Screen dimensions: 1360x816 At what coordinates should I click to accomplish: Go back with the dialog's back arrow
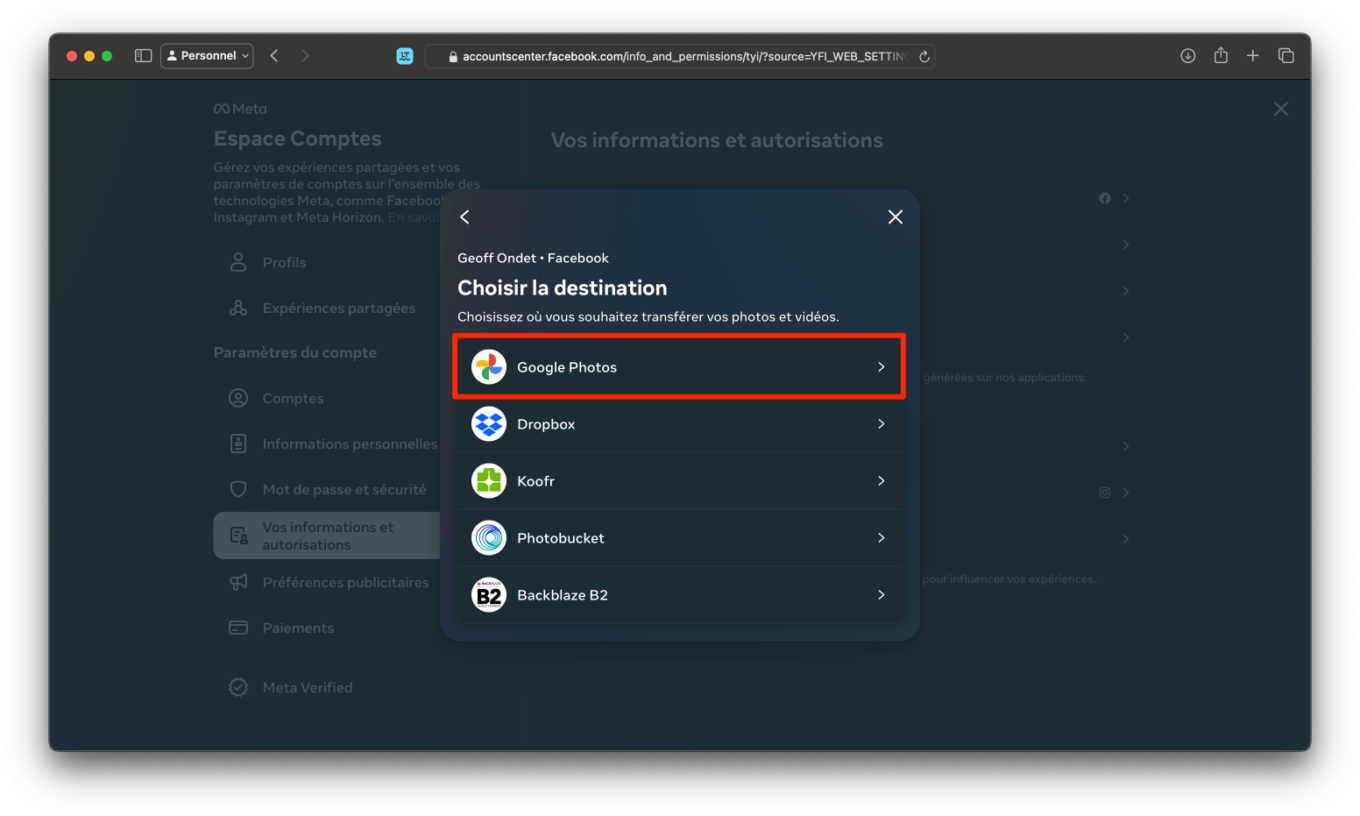[x=465, y=217]
